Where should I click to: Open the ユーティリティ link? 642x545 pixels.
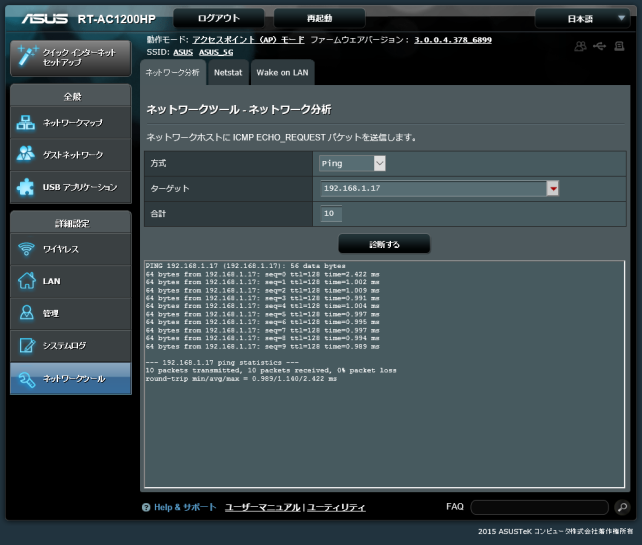coord(336,507)
